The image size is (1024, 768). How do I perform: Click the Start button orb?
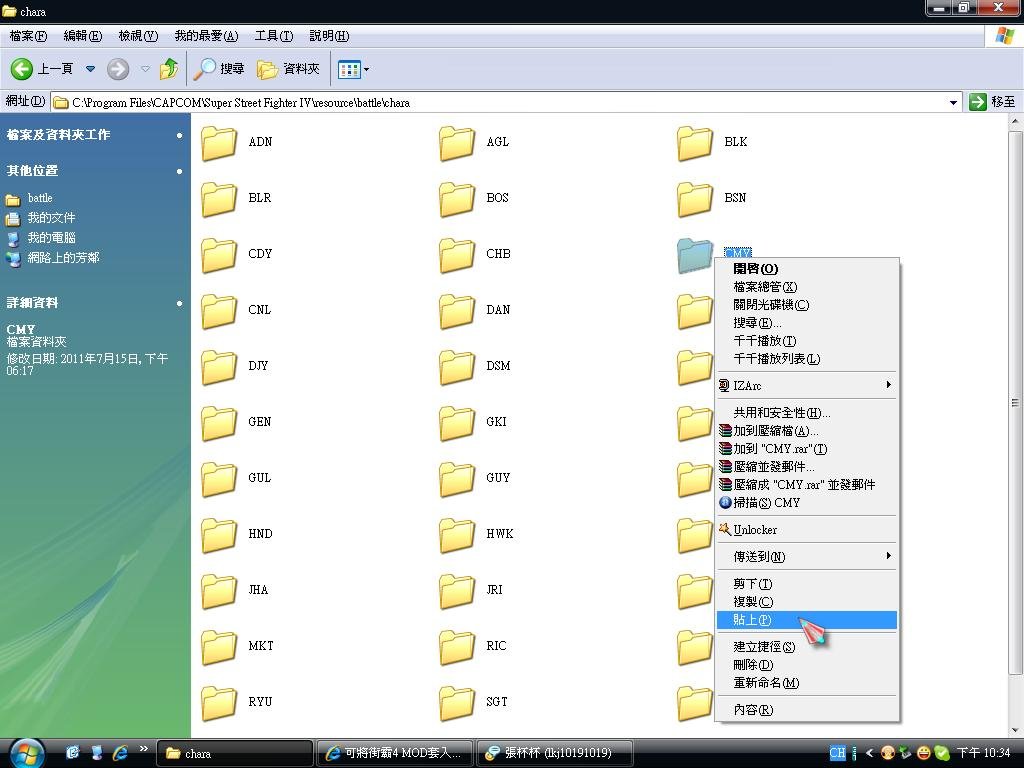(26, 752)
